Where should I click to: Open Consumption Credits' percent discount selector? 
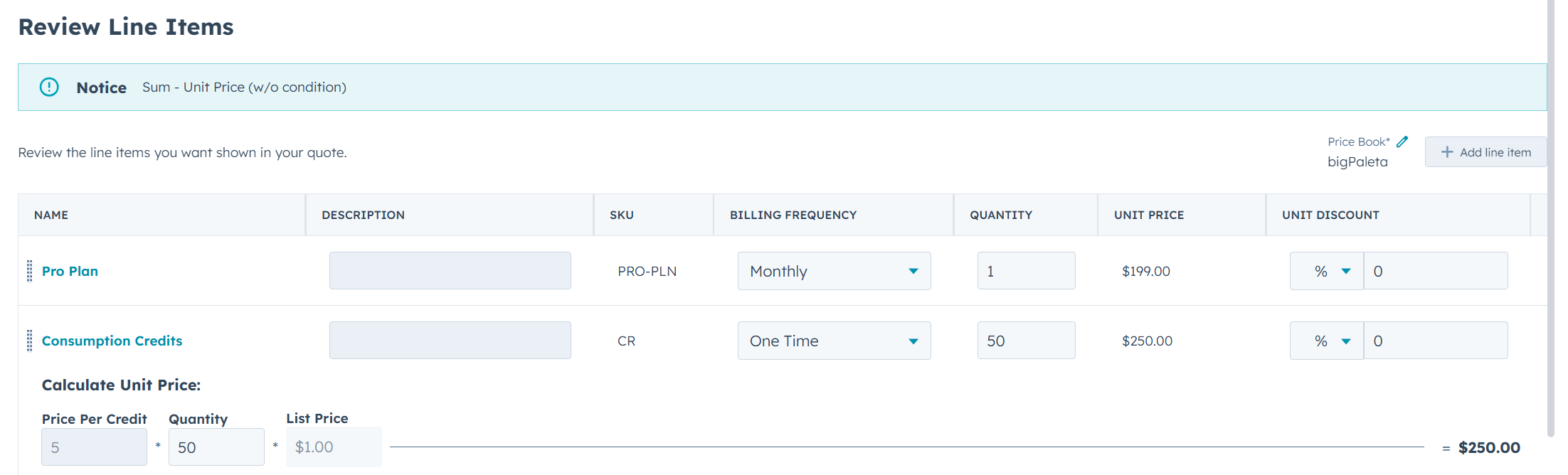[x=1326, y=341]
